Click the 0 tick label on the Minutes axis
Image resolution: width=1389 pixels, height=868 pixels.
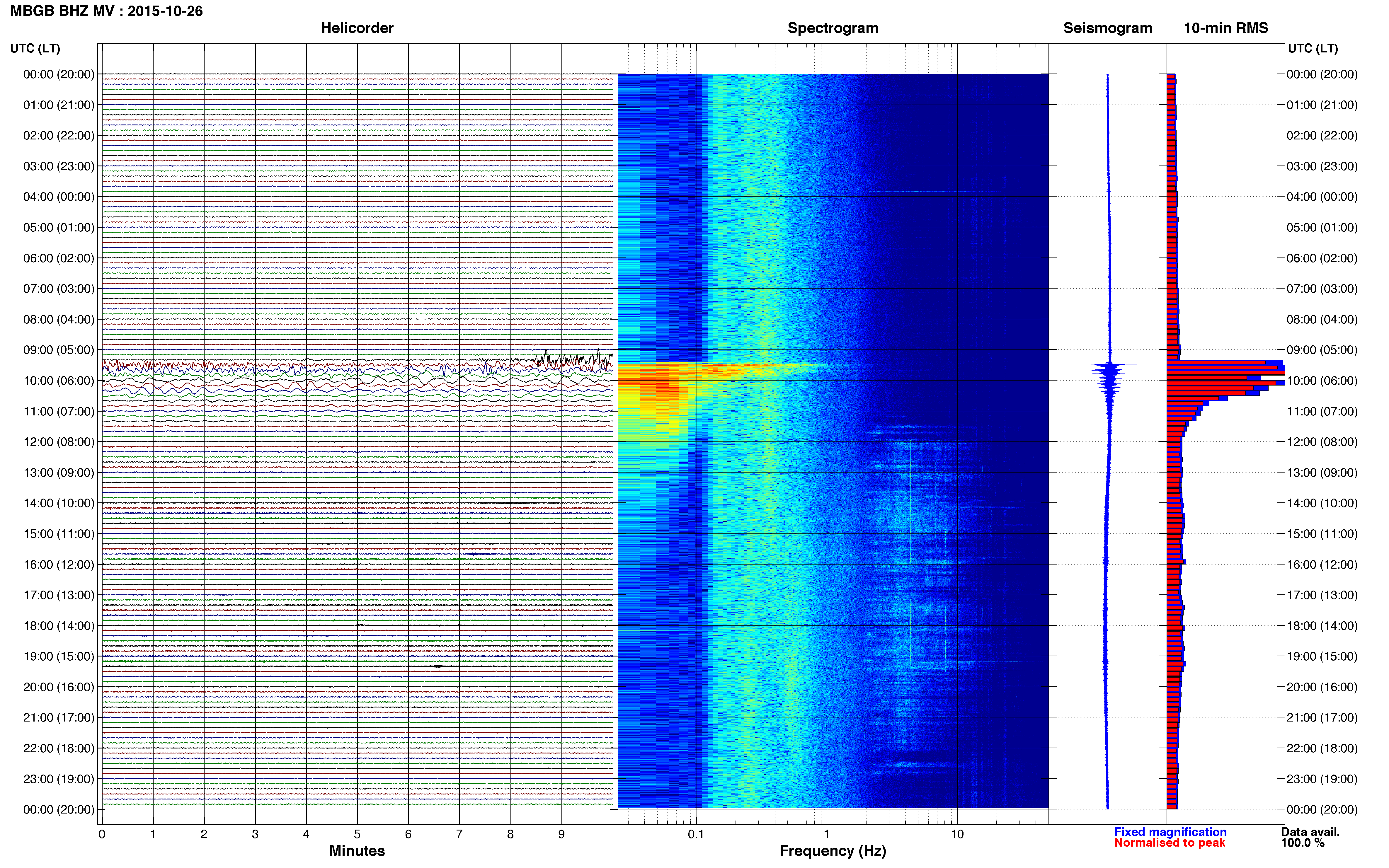[102, 834]
